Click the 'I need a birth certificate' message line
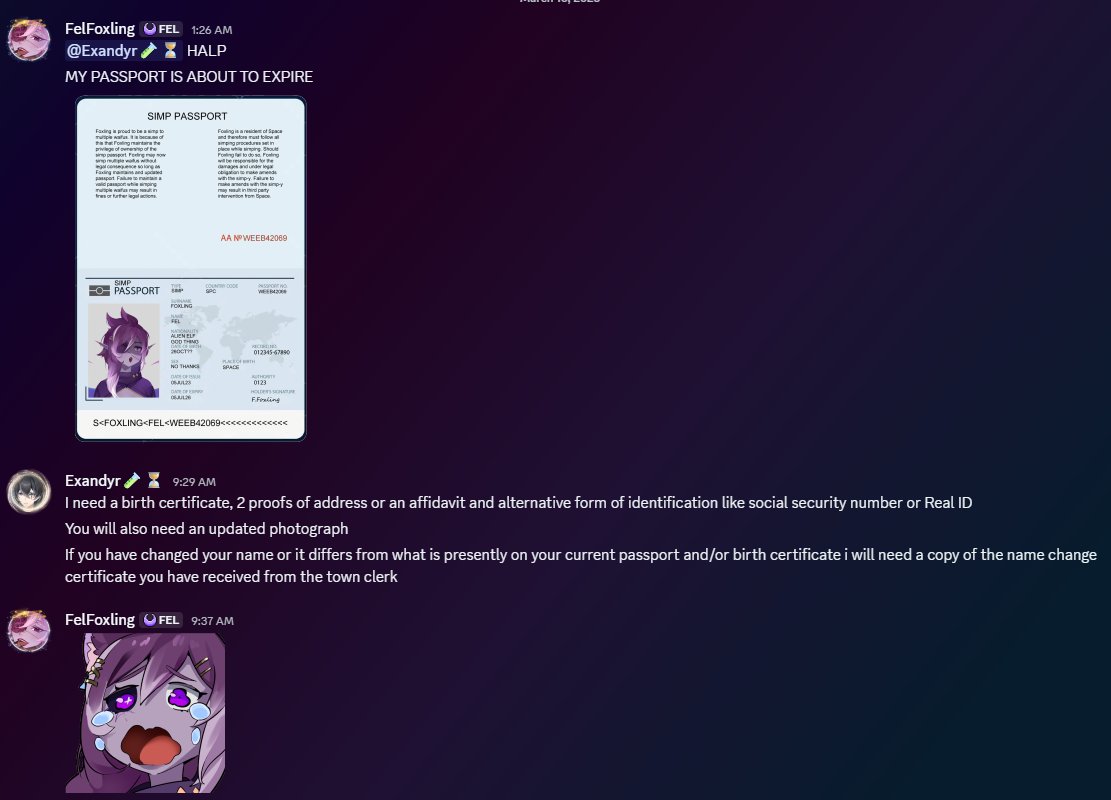Viewport: 1111px width, 800px height. point(519,502)
